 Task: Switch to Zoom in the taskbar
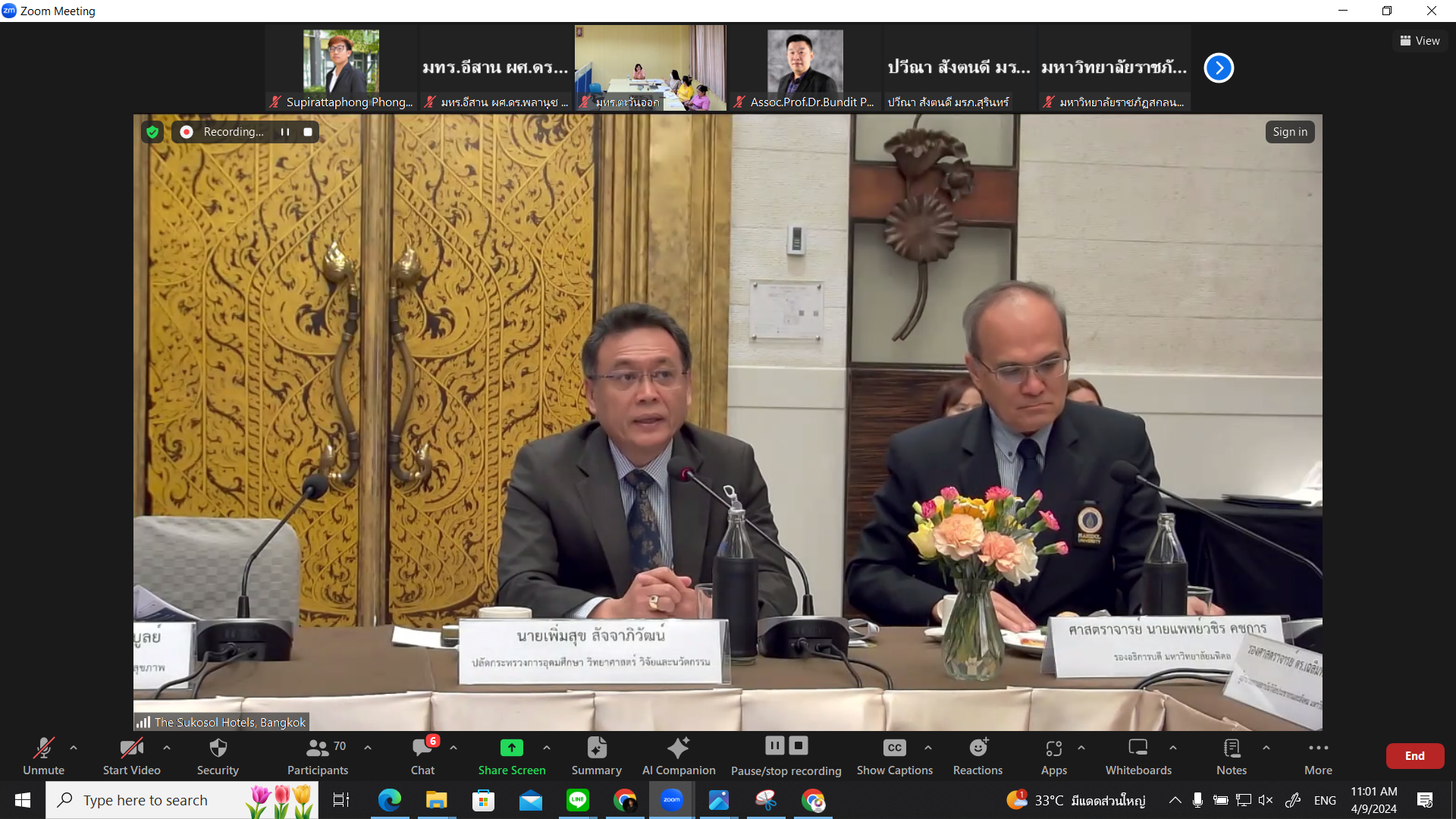pyautogui.click(x=672, y=800)
